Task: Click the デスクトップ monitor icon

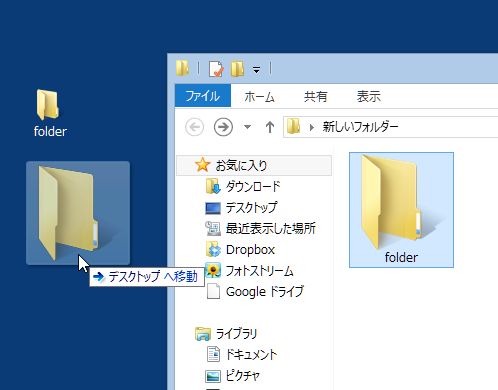Action: tap(213, 208)
